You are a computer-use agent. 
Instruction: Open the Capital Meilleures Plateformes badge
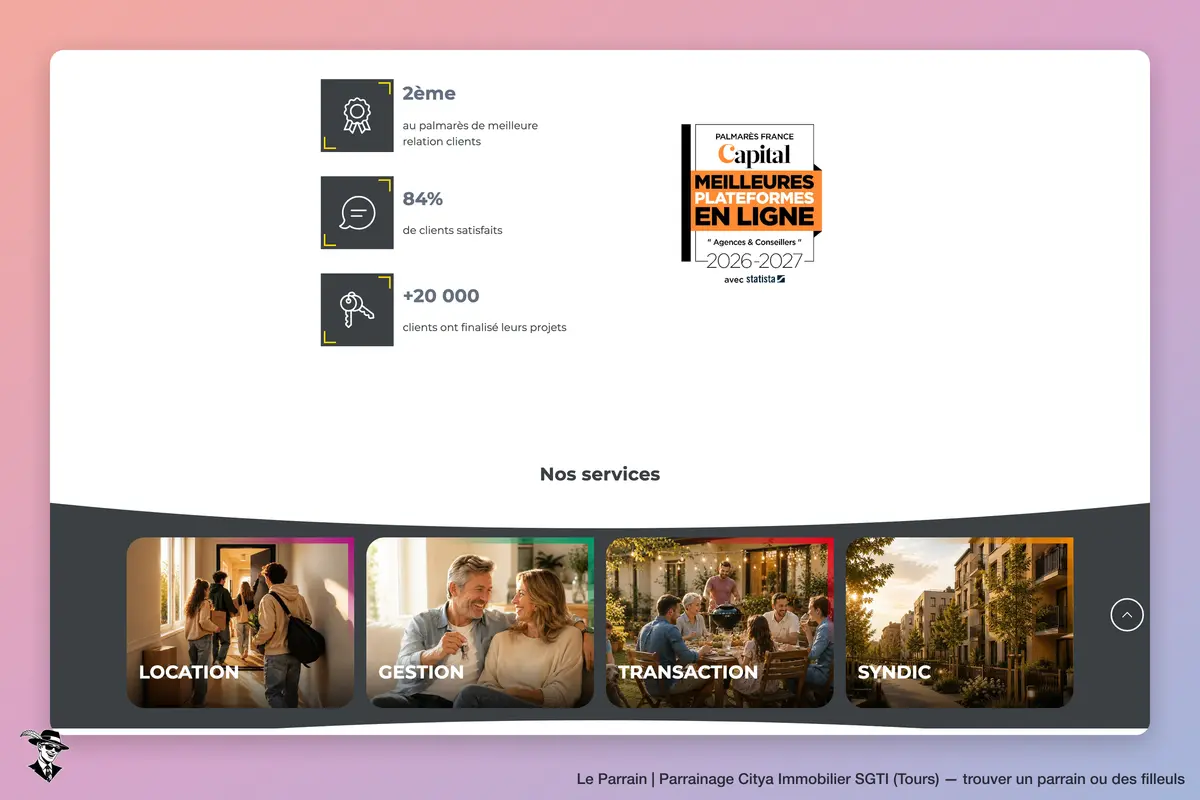pyautogui.click(x=751, y=204)
